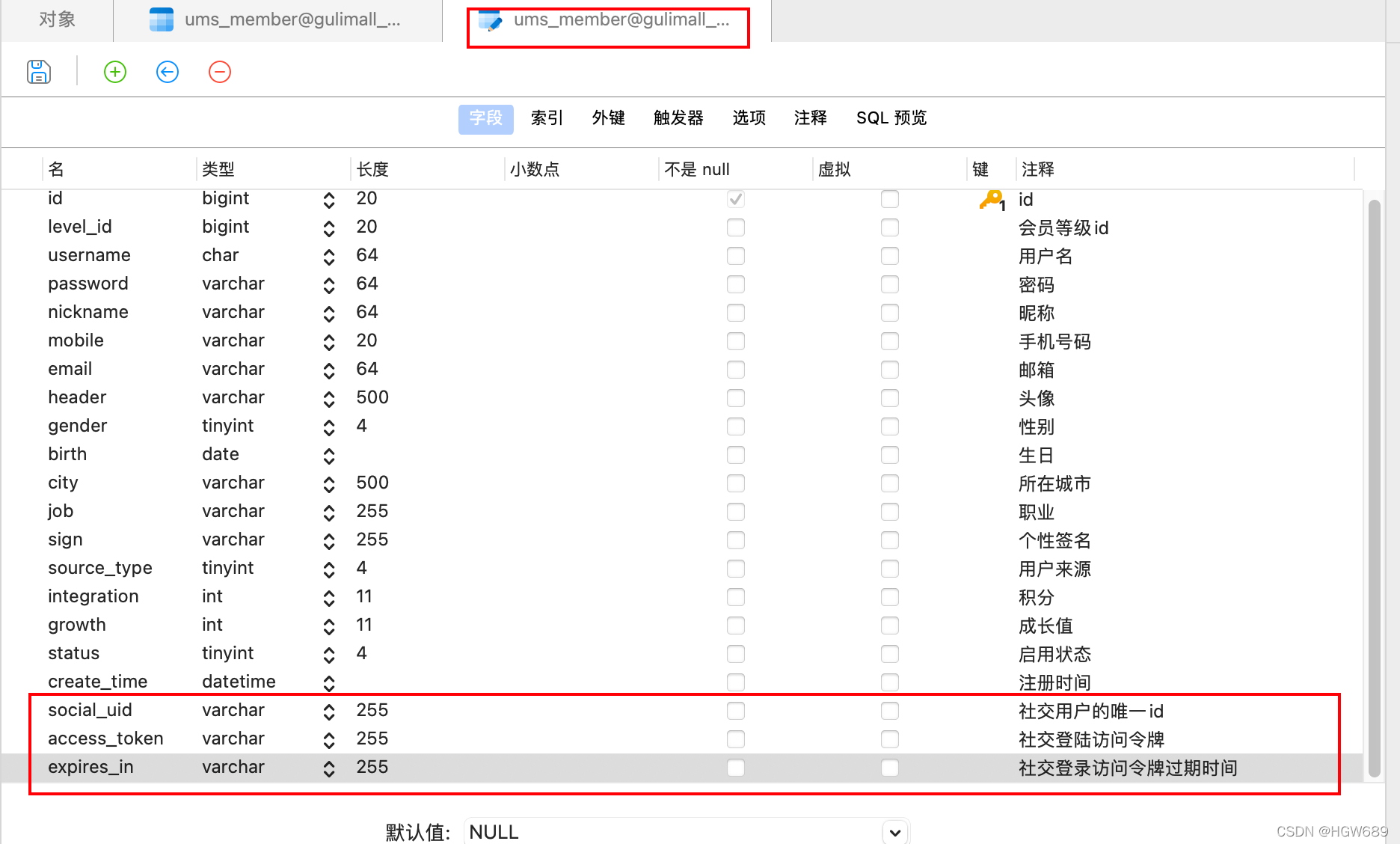
Task: Click the vertical scrollbar of the field list
Action: pyautogui.click(x=1374, y=489)
